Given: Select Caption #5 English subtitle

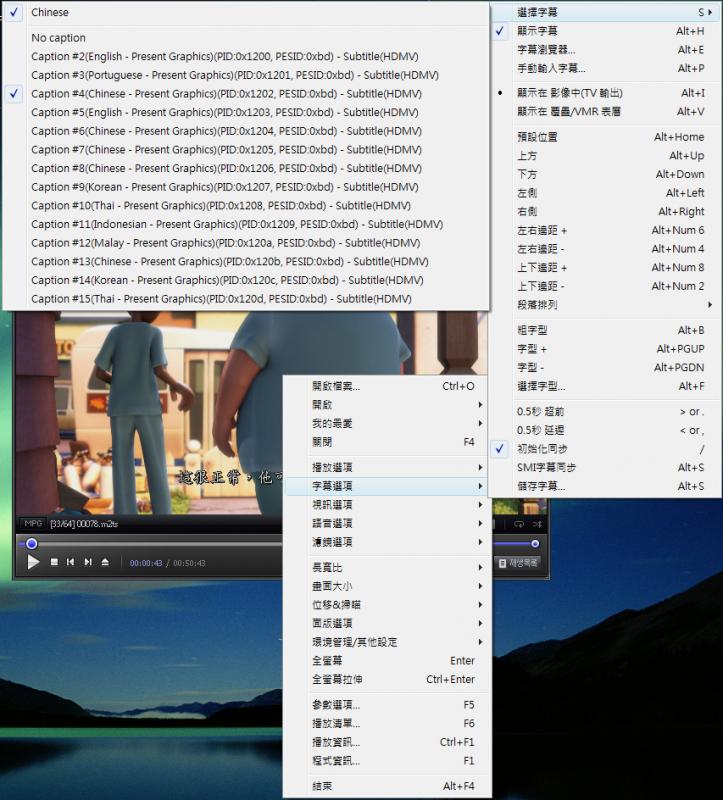Looking at the screenshot, I should 246,112.
